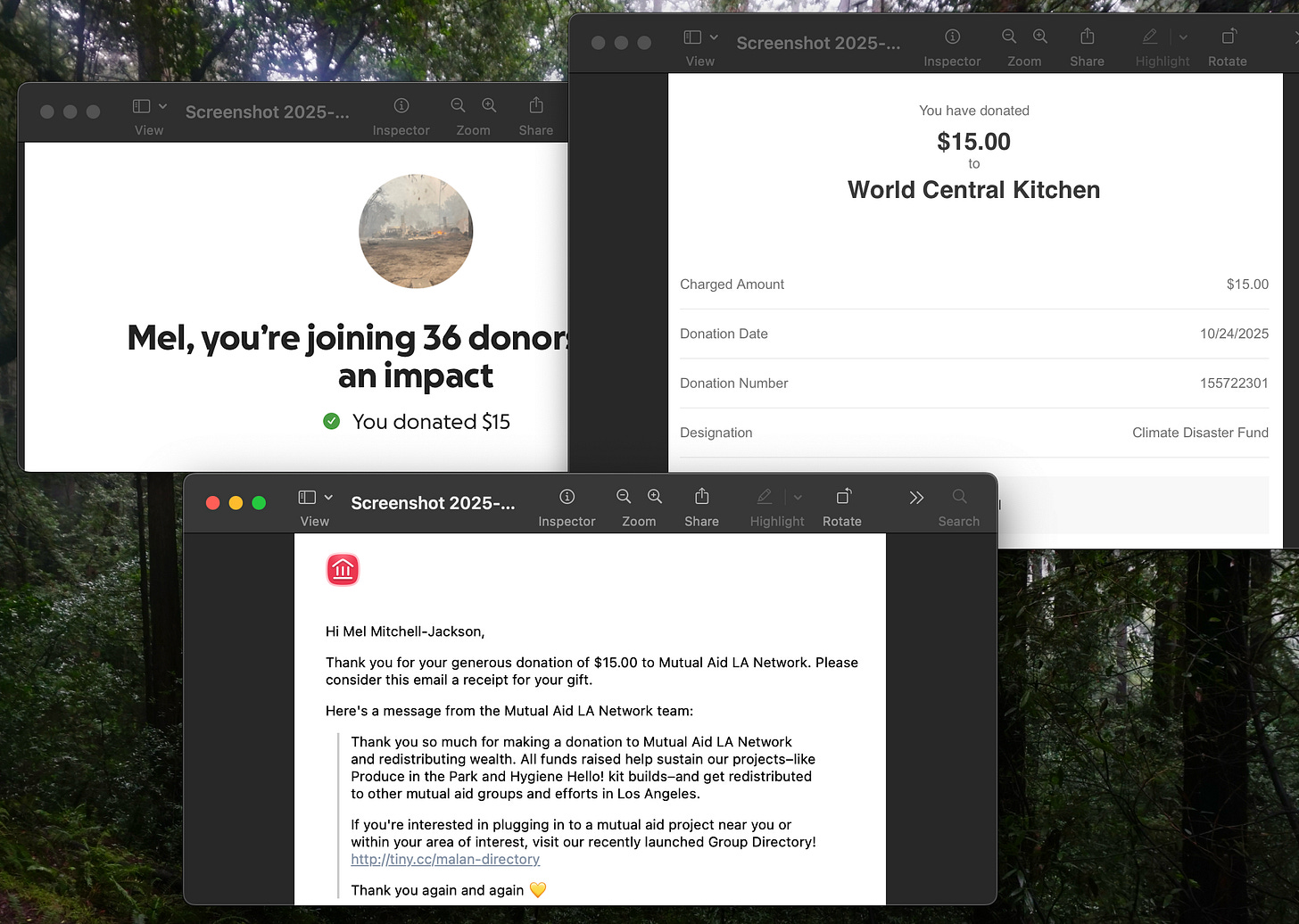Select Highlight in World Central Kitchen window
Screen dimensions: 1299x924
coord(1150,37)
